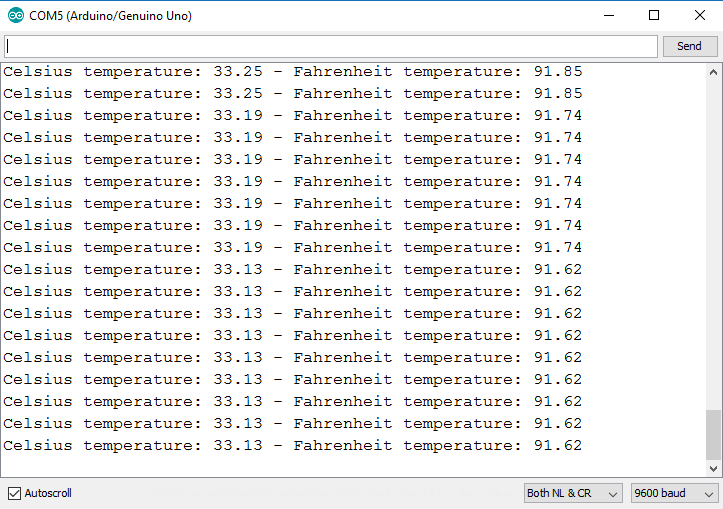Click the topmost 33.25 Celsius output line

click(292, 72)
